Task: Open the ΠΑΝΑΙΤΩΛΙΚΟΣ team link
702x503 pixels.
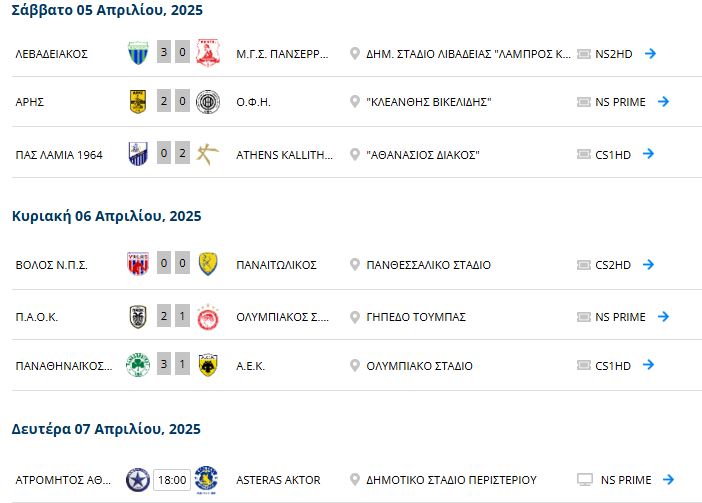Action: [x=276, y=265]
